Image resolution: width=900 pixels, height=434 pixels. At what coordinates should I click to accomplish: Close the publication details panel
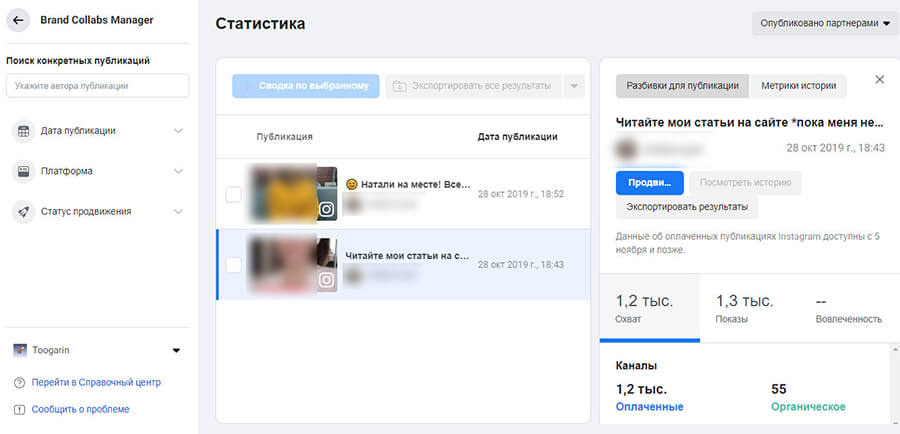879,80
